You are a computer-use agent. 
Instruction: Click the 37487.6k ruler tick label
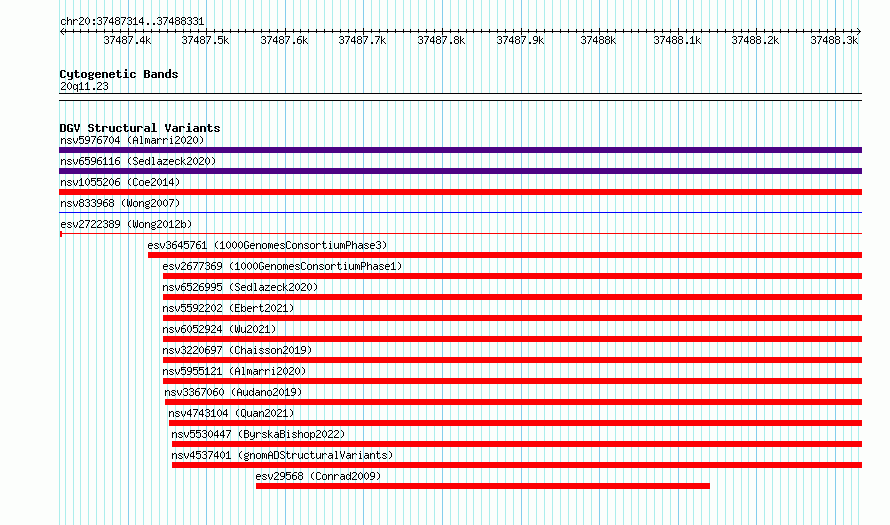click(284, 40)
